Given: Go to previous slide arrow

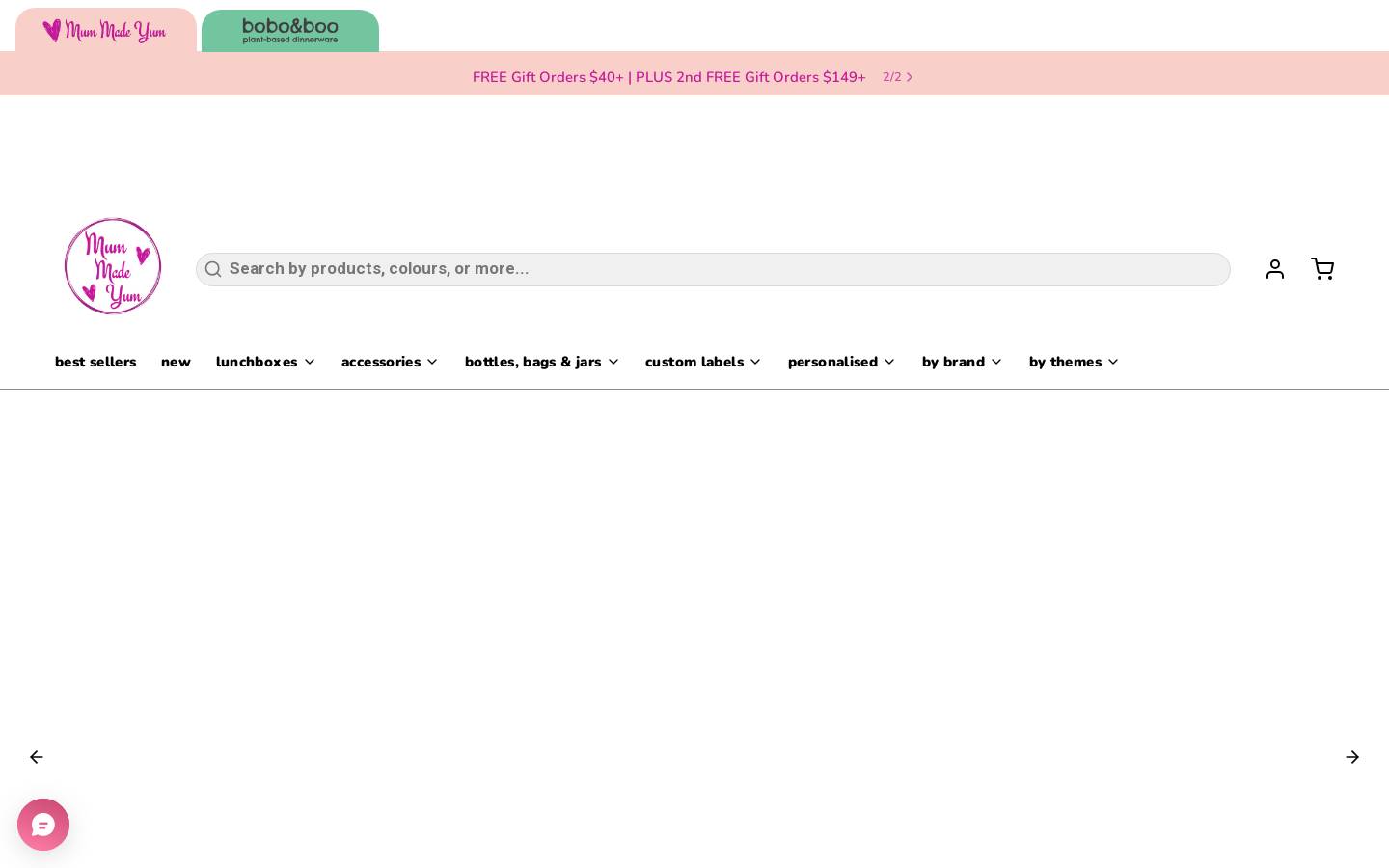Looking at the screenshot, I should [x=37, y=757].
